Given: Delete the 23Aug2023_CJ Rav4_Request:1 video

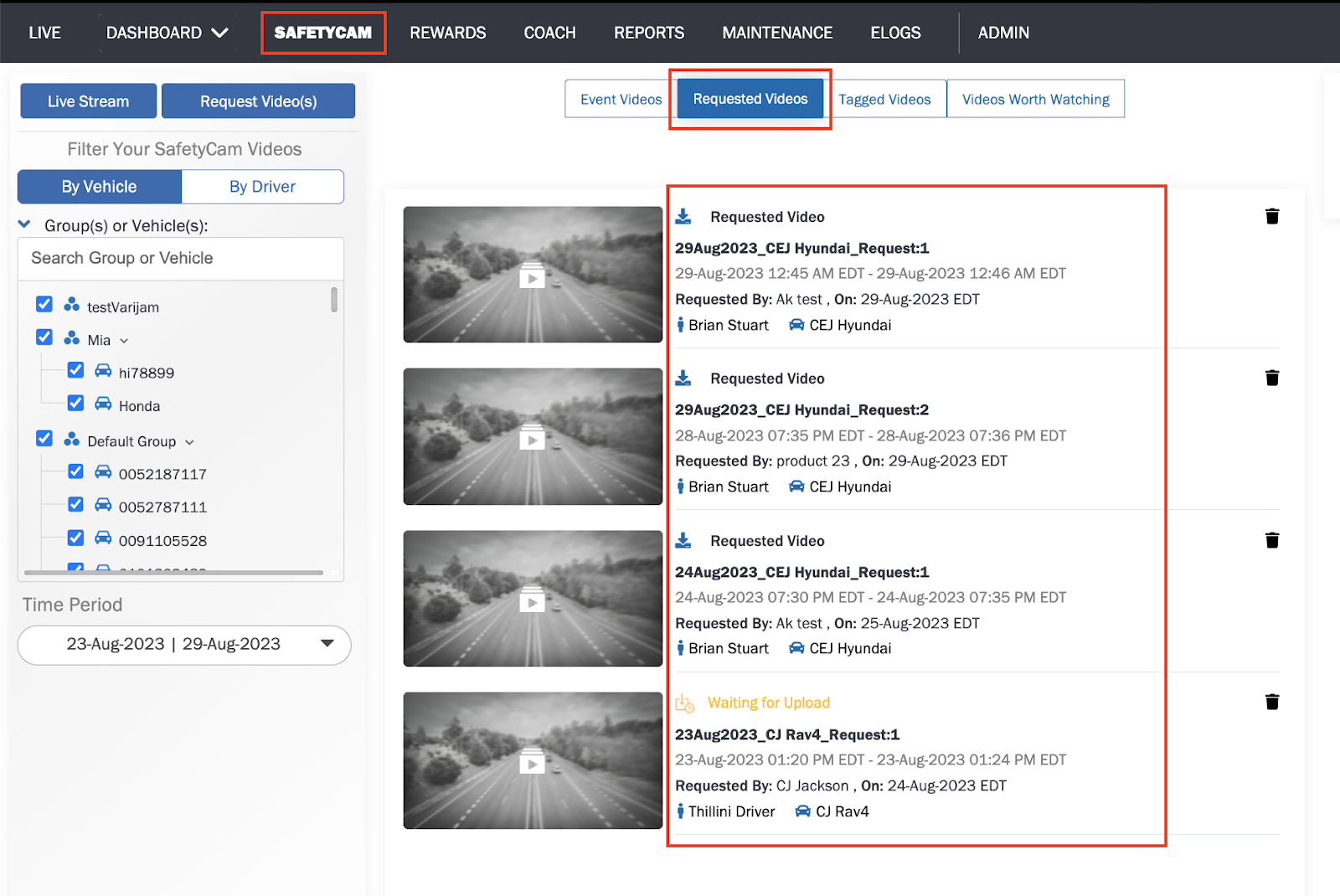Looking at the screenshot, I should (x=1272, y=702).
